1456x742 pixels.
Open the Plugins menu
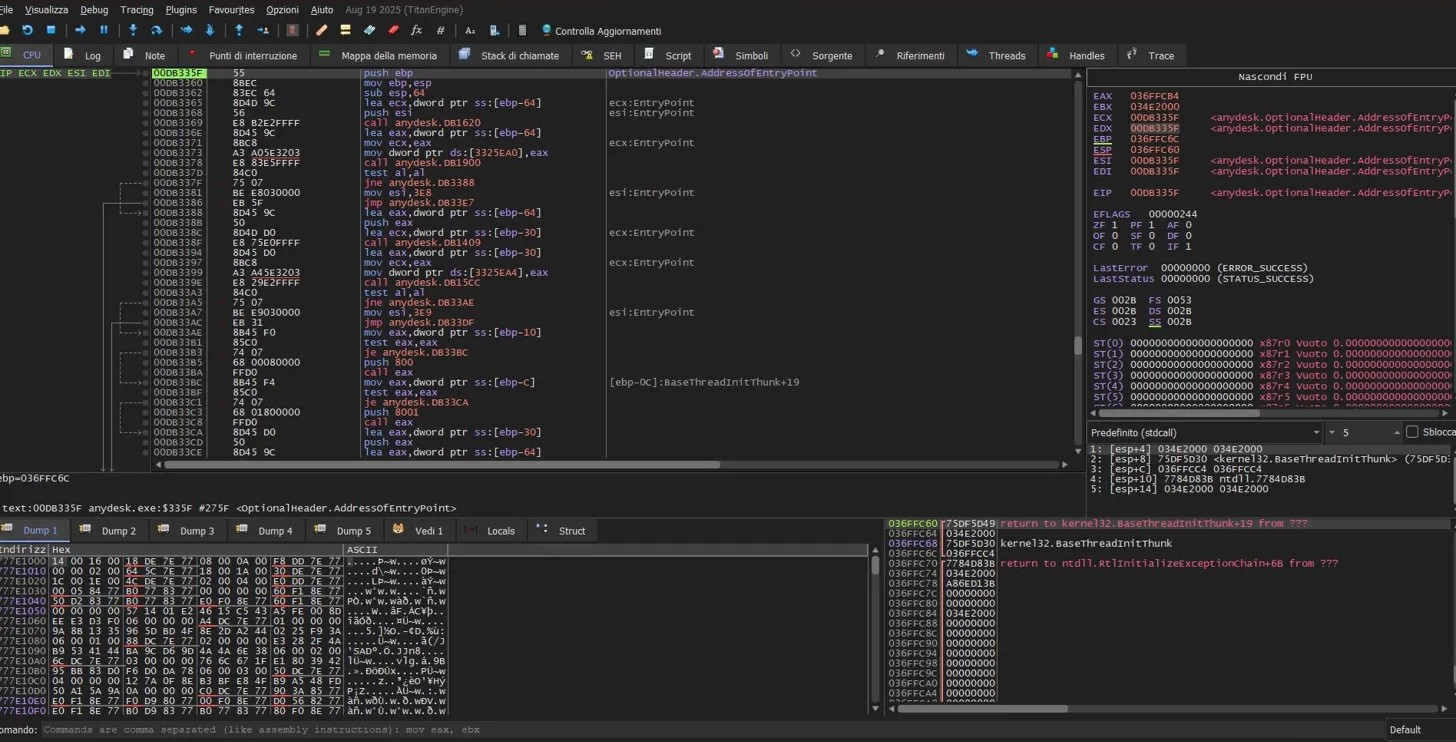click(181, 10)
